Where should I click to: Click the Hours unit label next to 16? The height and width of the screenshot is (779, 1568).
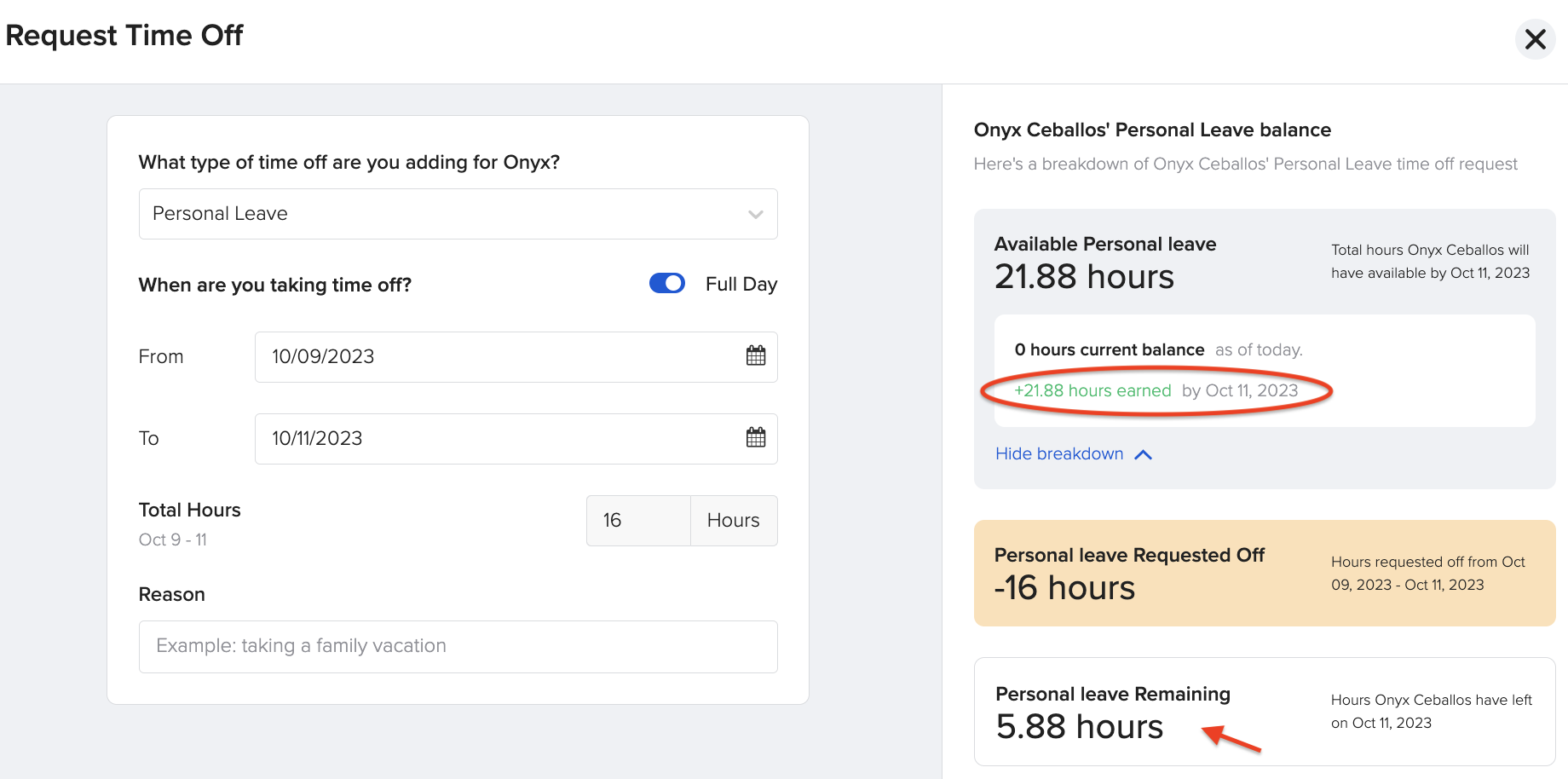[x=733, y=521]
